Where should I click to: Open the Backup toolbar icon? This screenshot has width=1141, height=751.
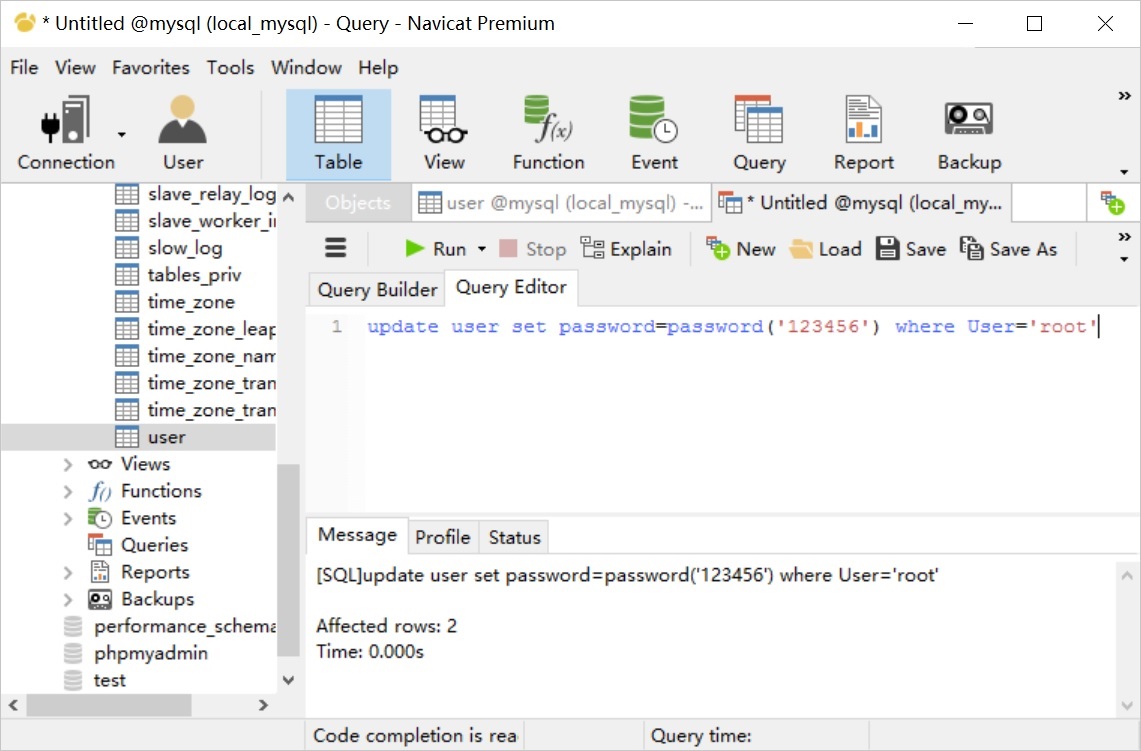(969, 134)
